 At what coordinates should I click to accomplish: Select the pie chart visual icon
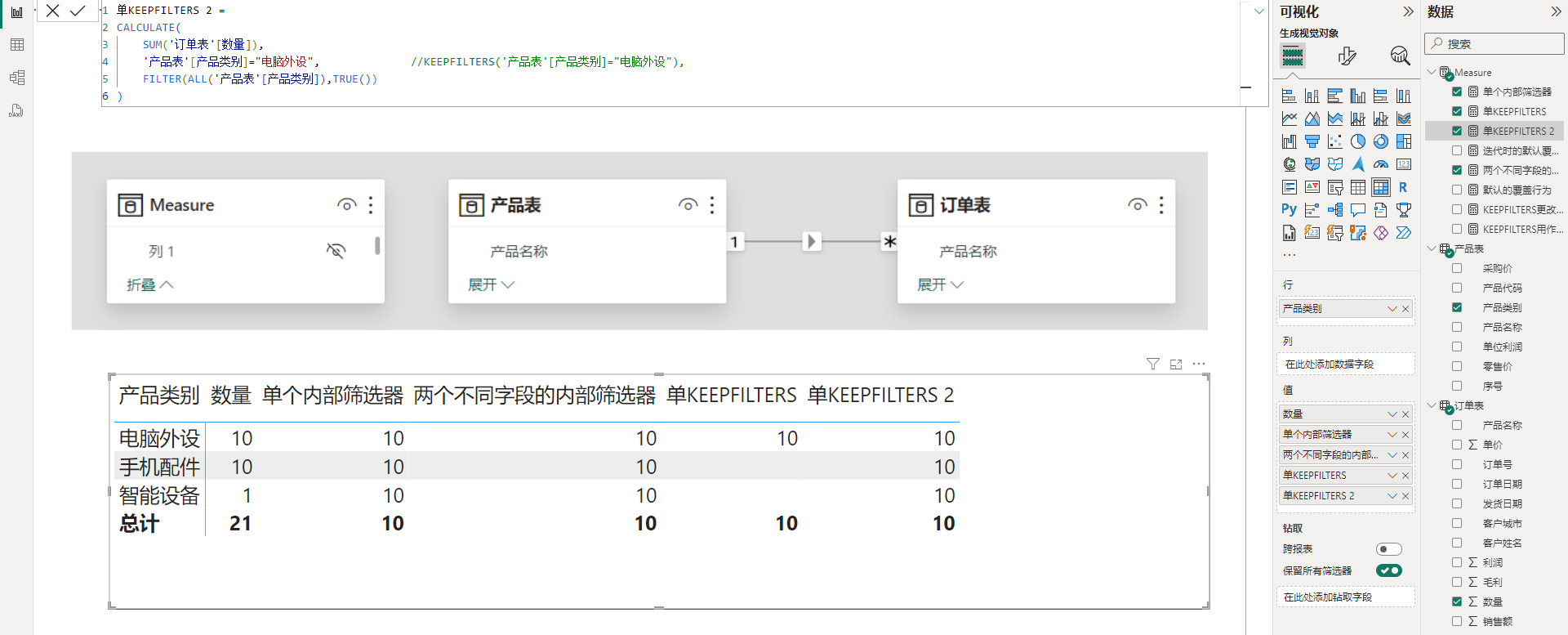1357,141
